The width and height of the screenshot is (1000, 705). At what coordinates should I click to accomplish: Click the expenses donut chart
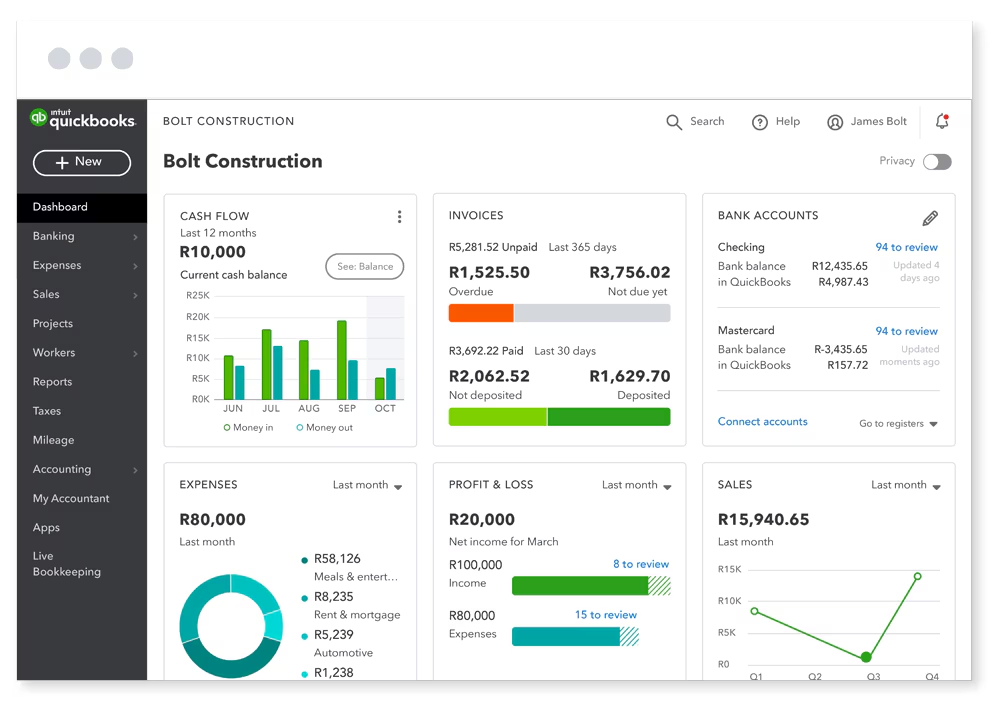[231, 626]
